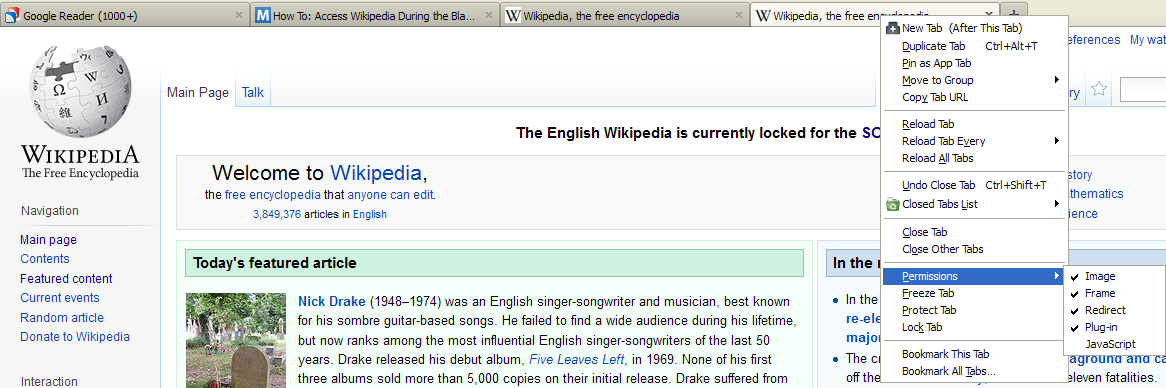
Task: Click the Today's featured article heading
Action: (274, 263)
